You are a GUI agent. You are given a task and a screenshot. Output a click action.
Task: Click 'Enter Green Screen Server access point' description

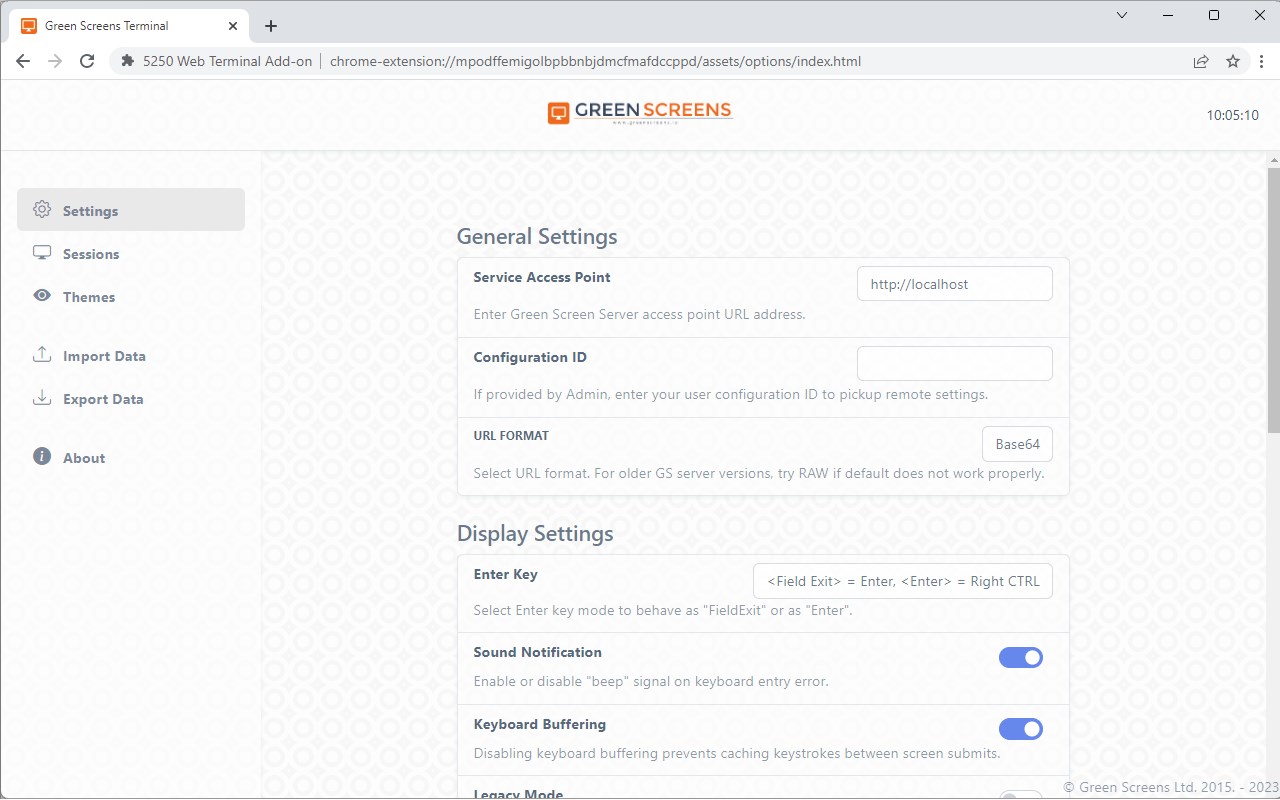pyautogui.click(x=639, y=314)
